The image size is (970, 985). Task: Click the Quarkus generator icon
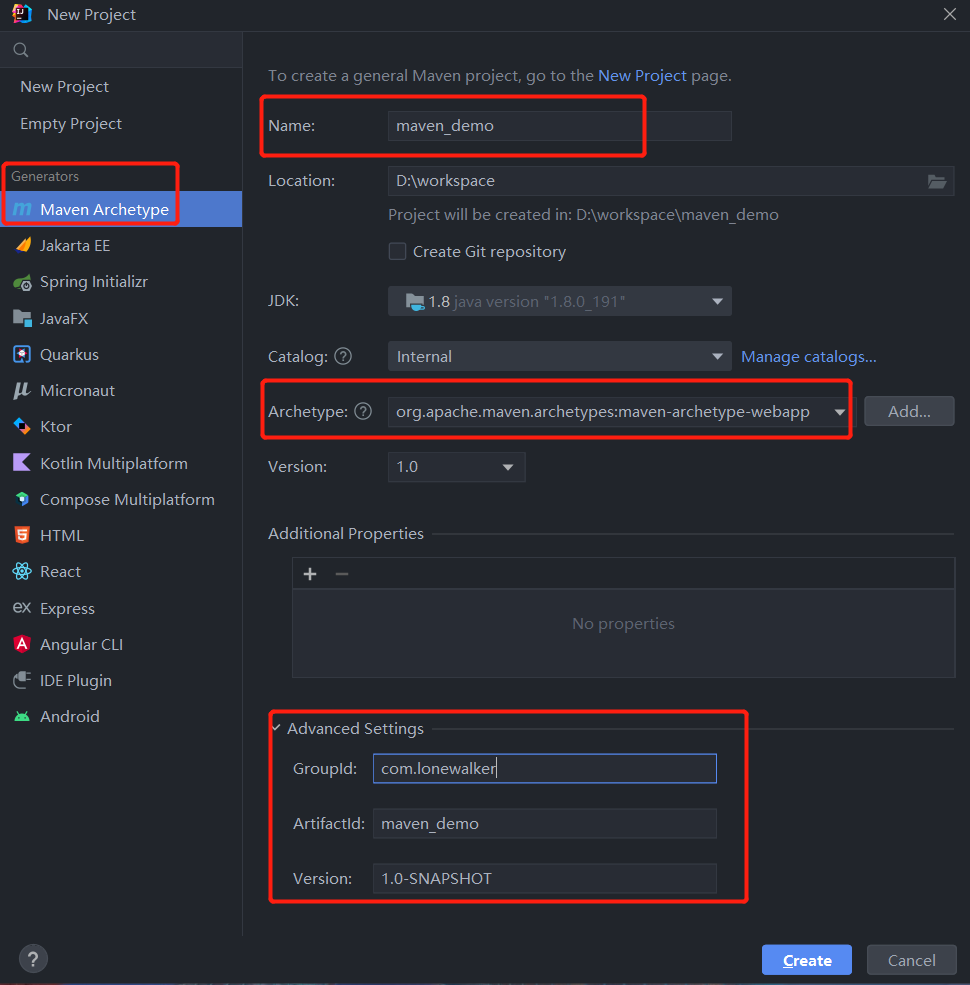[22, 354]
